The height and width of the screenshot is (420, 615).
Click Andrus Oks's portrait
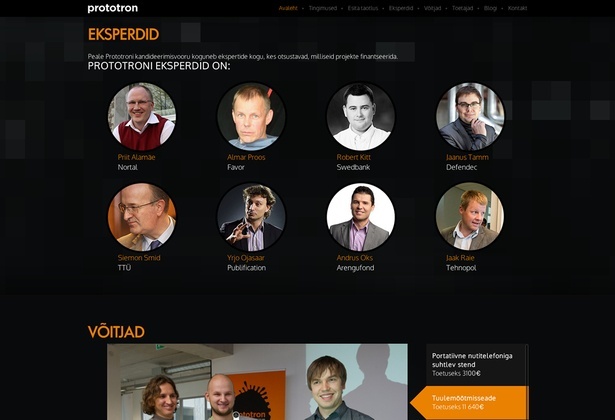click(x=361, y=217)
